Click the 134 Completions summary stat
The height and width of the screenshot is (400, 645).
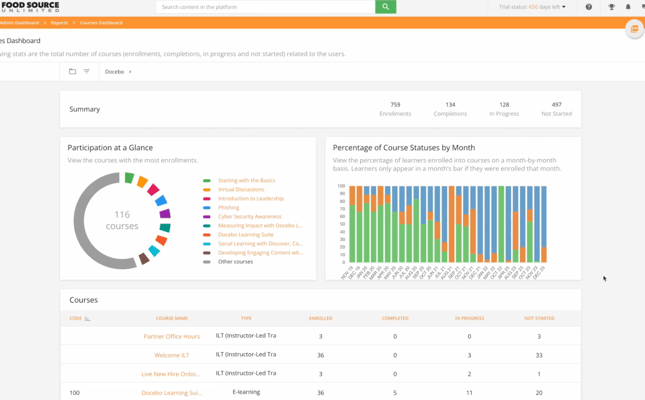(x=450, y=109)
